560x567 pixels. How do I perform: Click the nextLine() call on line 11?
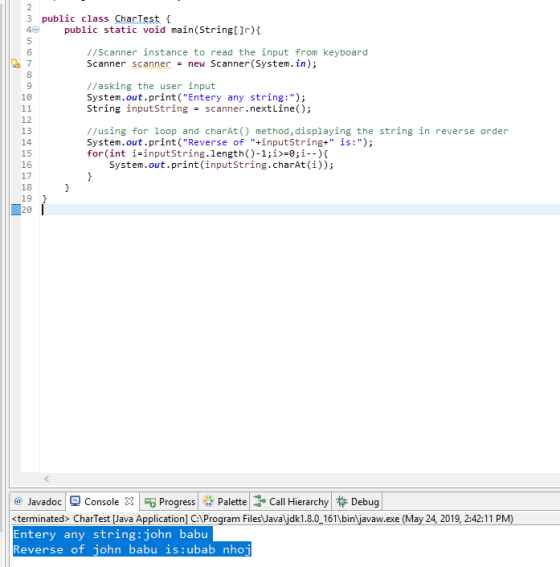tap(278, 108)
